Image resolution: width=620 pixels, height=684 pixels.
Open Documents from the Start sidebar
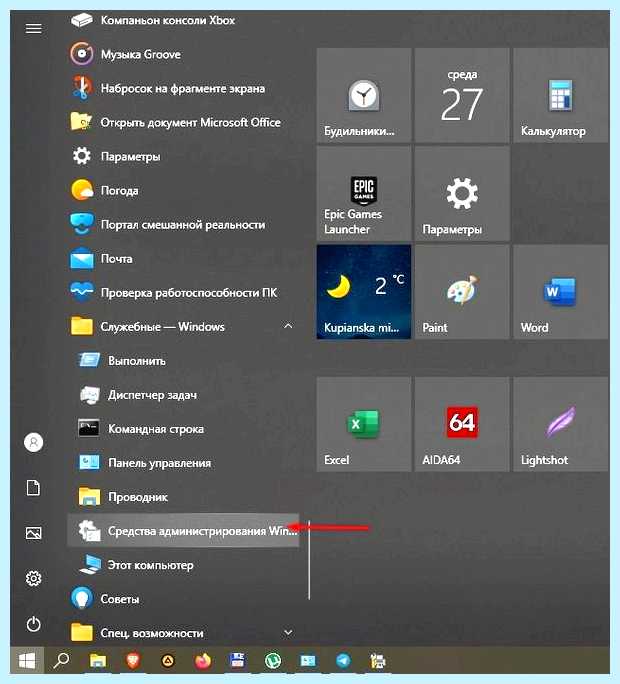coord(34,488)
